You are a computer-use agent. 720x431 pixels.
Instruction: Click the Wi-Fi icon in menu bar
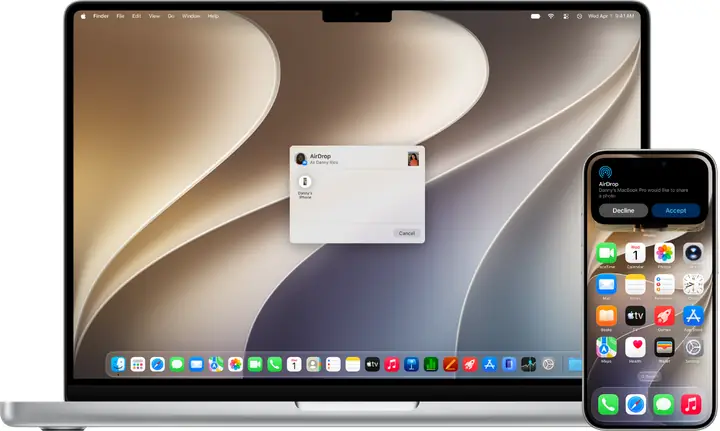[x=551, y=16]
